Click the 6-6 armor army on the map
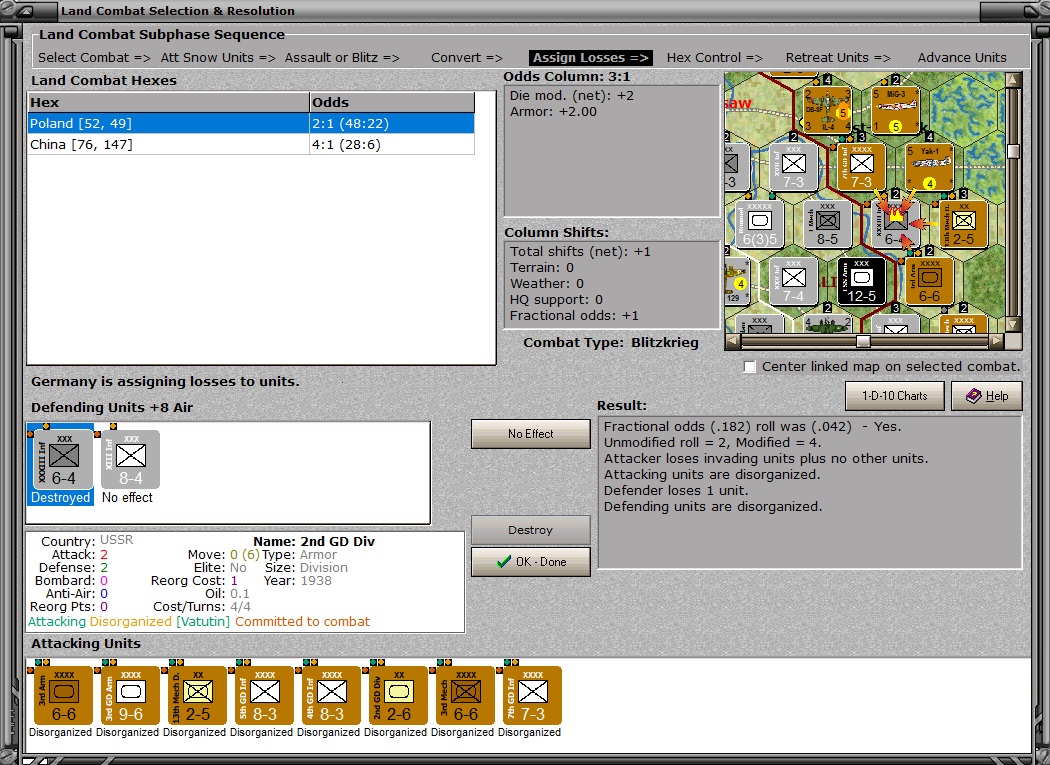The height and width of the screenshot is (765, 1050). [x=929, y=281]
